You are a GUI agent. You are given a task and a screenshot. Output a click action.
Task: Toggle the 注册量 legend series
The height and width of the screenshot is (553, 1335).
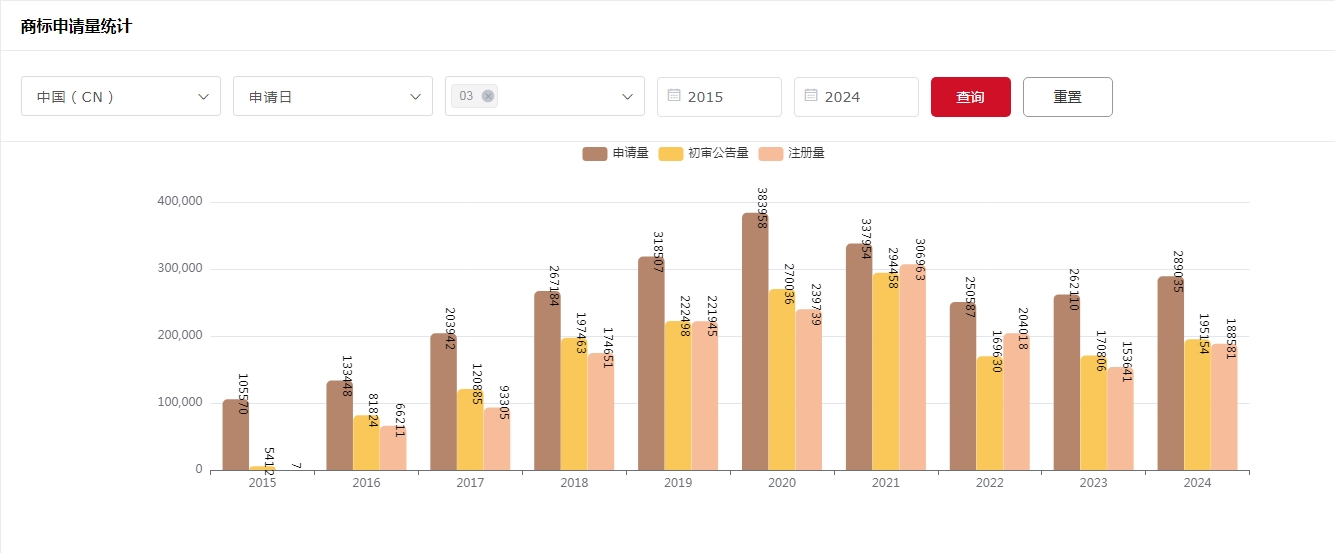point(806,153)
